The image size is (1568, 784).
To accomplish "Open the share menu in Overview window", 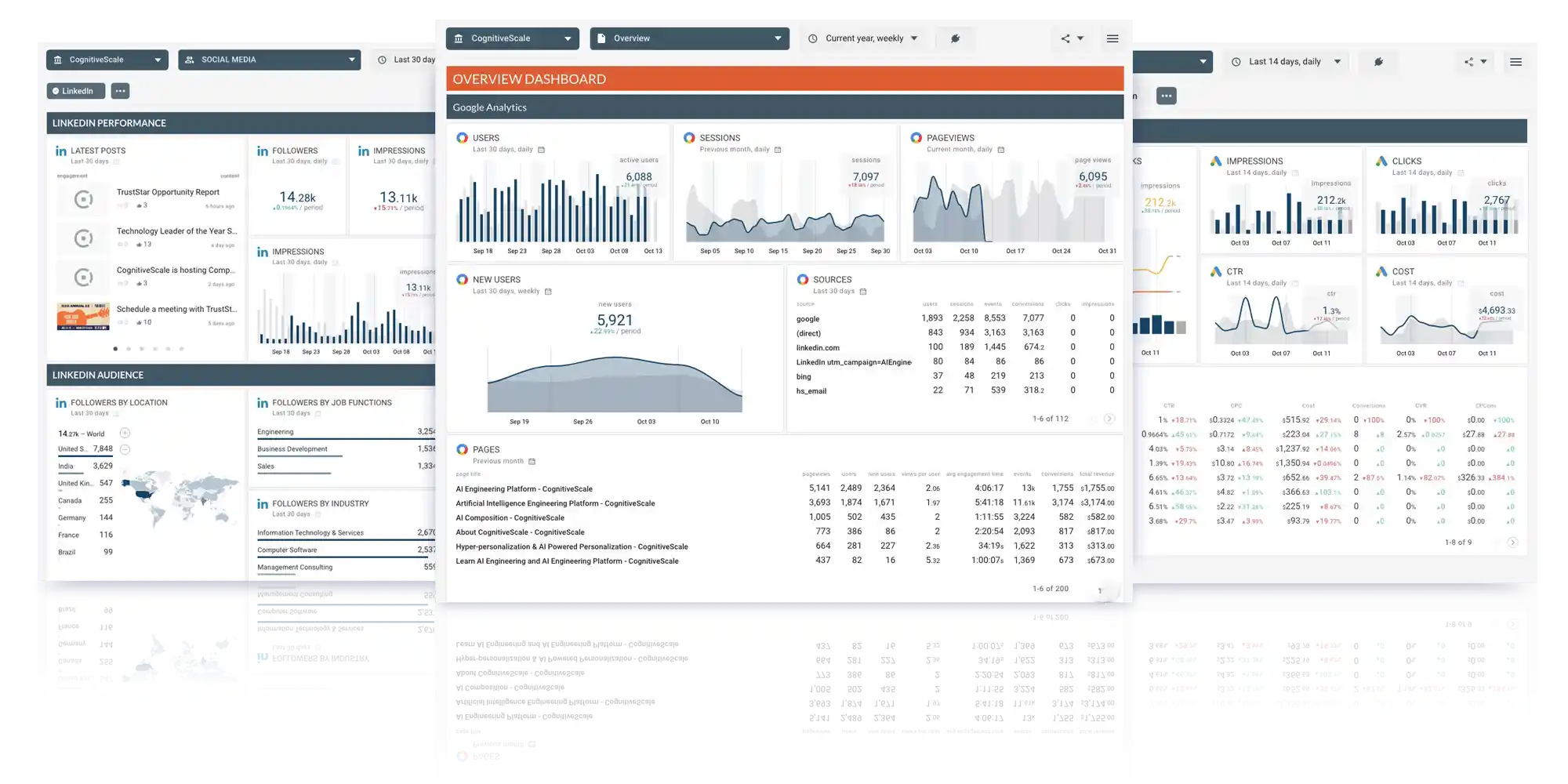I will pyautogui.click(x=1072, y=38).
